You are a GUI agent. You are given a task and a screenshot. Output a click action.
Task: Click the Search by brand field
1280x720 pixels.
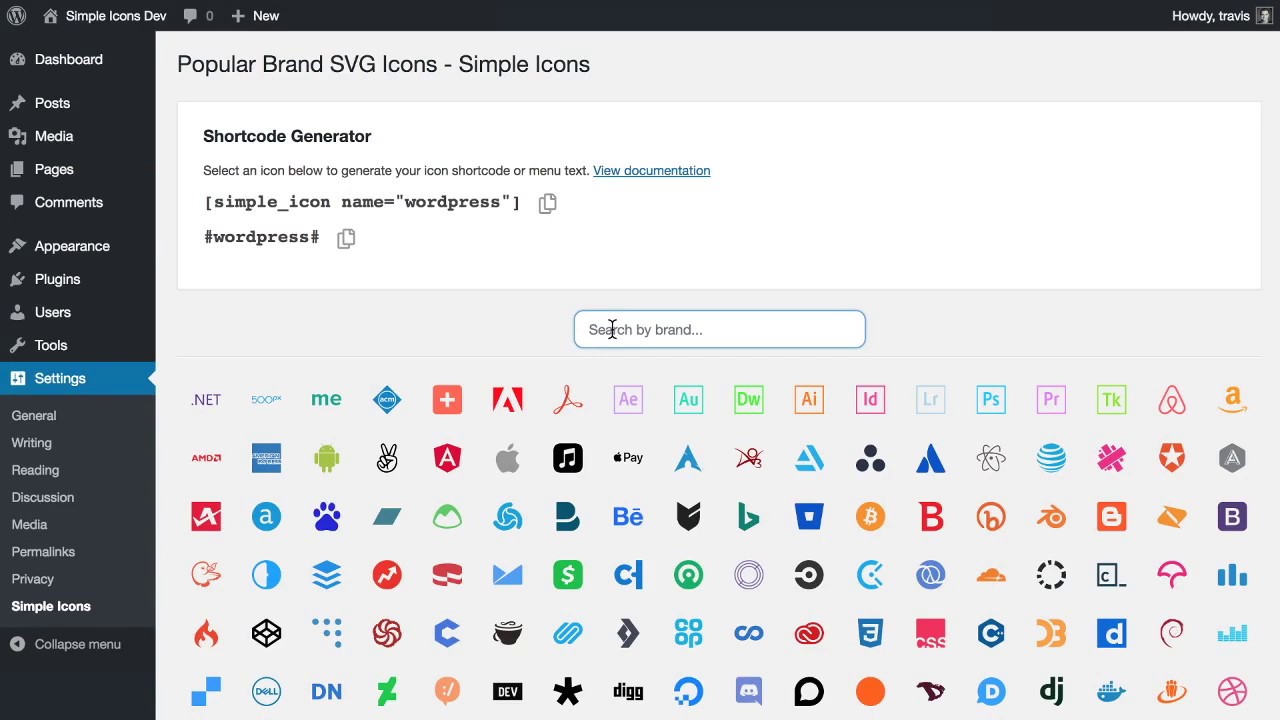tap(719, 329)
